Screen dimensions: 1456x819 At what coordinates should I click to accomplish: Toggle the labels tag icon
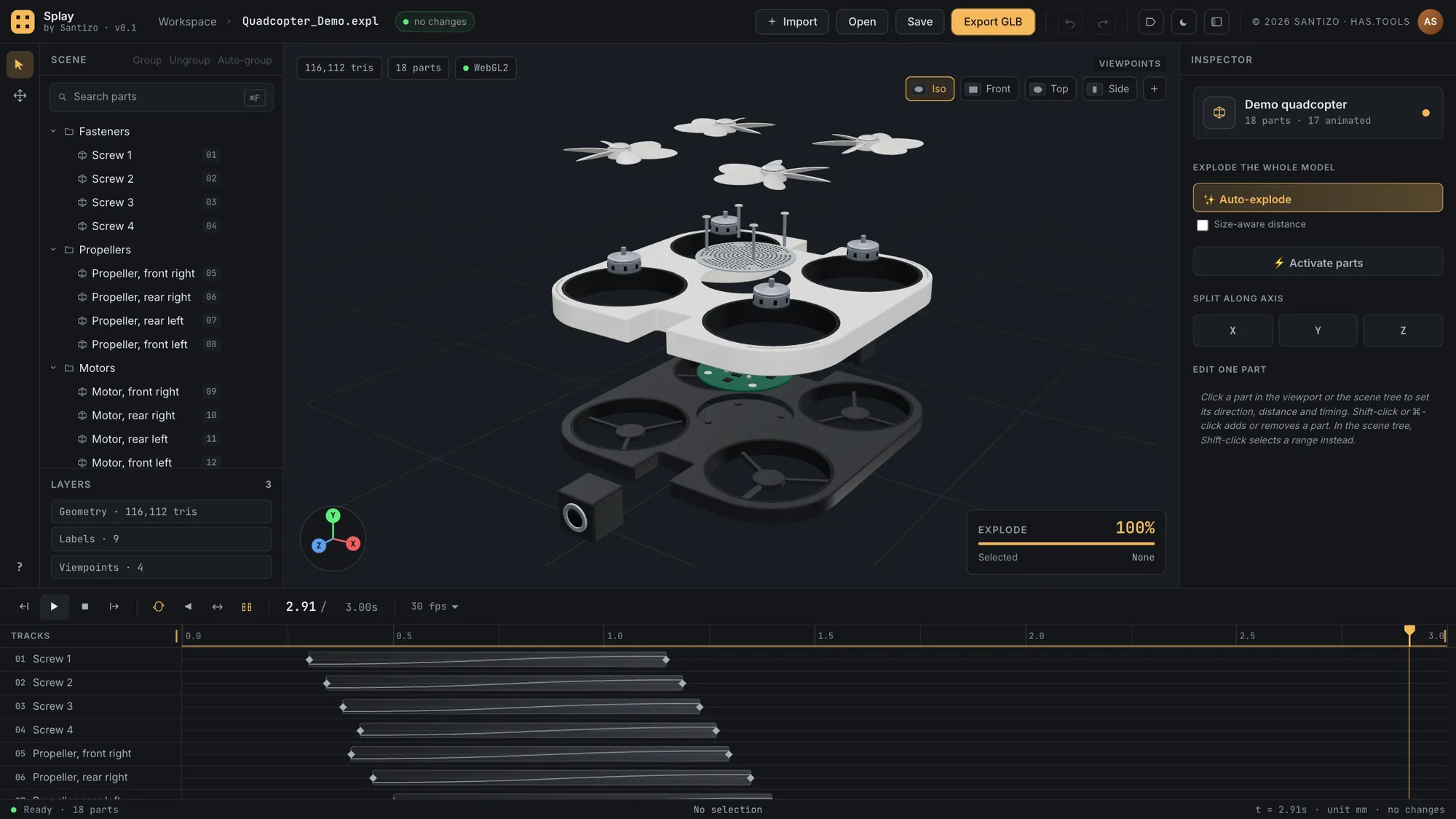point(1150,22)
